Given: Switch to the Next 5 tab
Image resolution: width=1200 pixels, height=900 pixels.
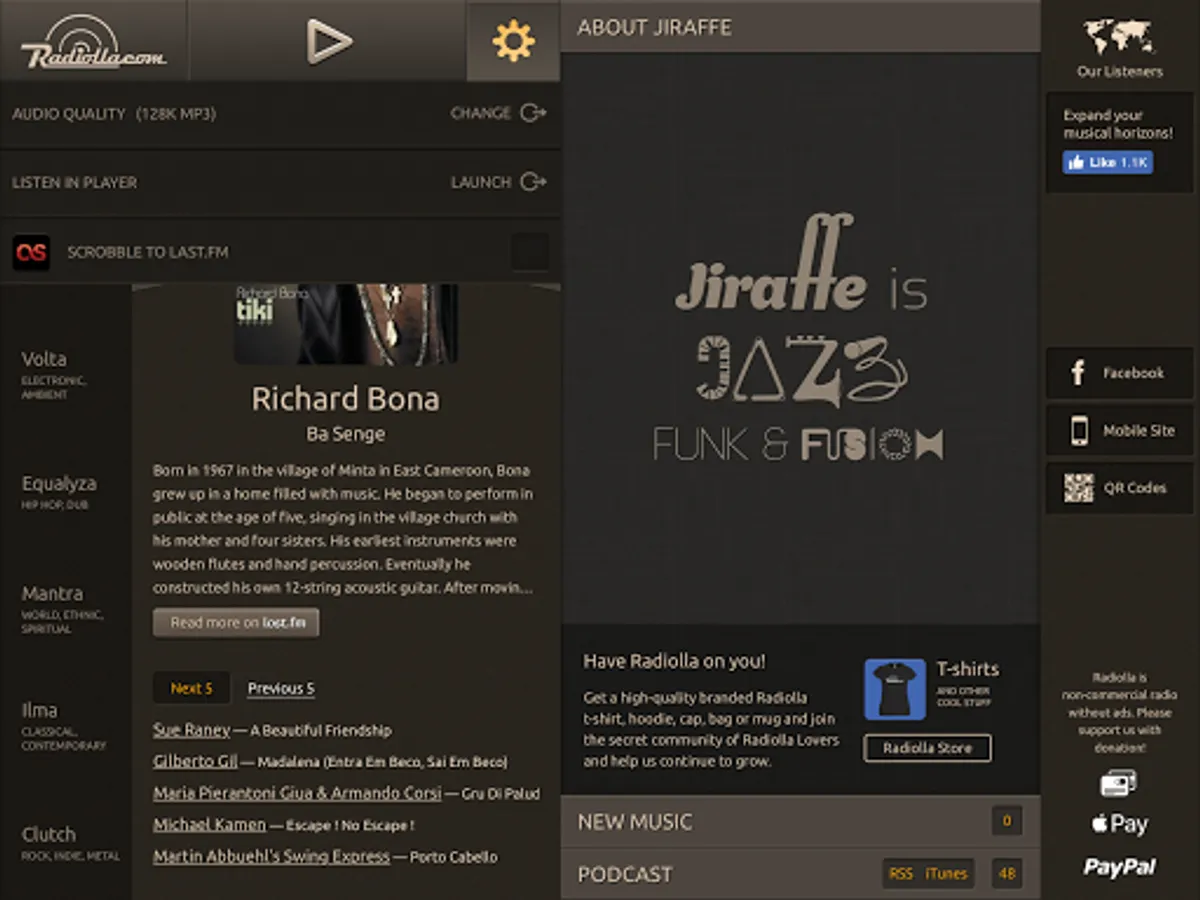Looking at the screenshot, I should pos(191,688).
